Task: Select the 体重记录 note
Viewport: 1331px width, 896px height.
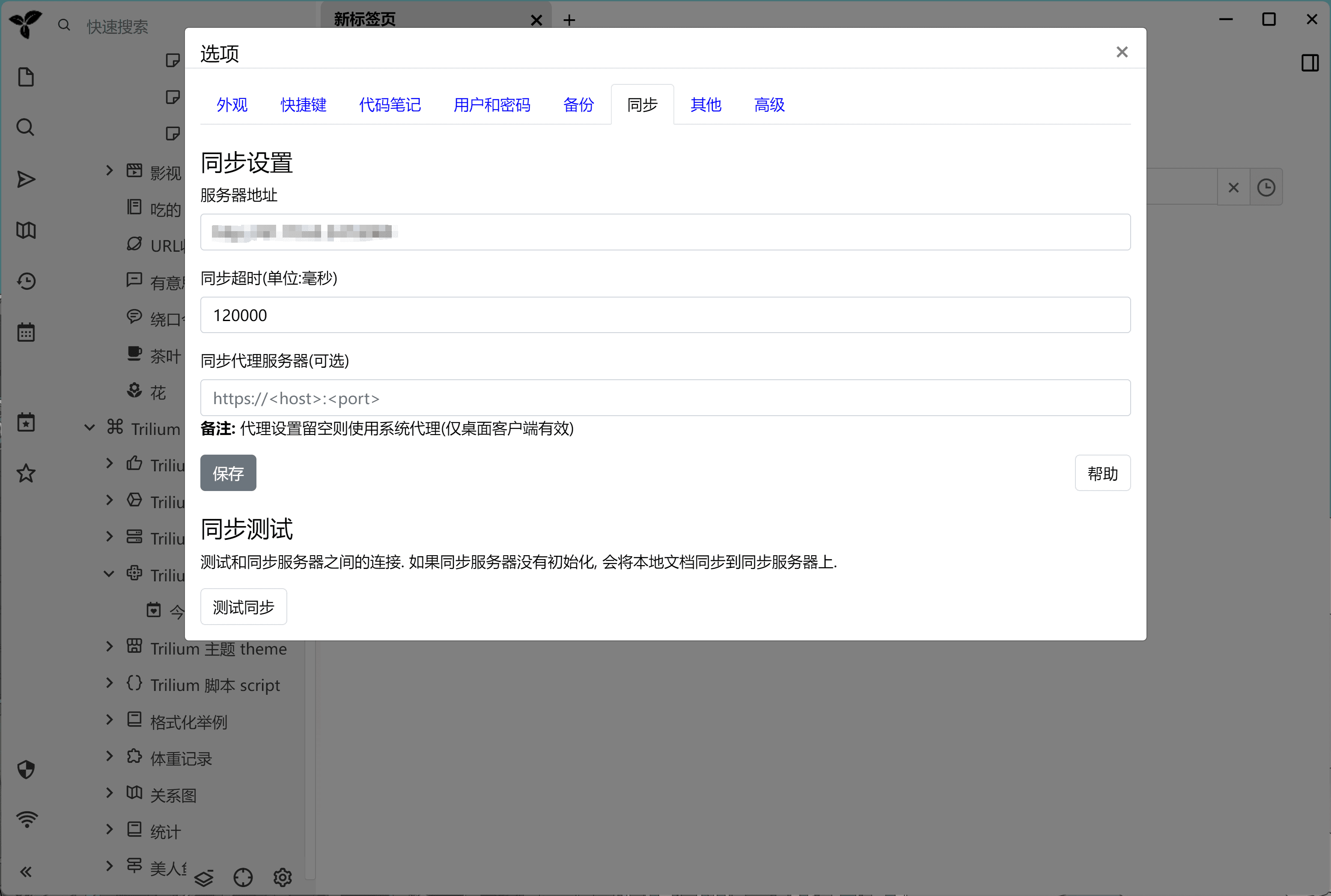Action: [181, 758]
